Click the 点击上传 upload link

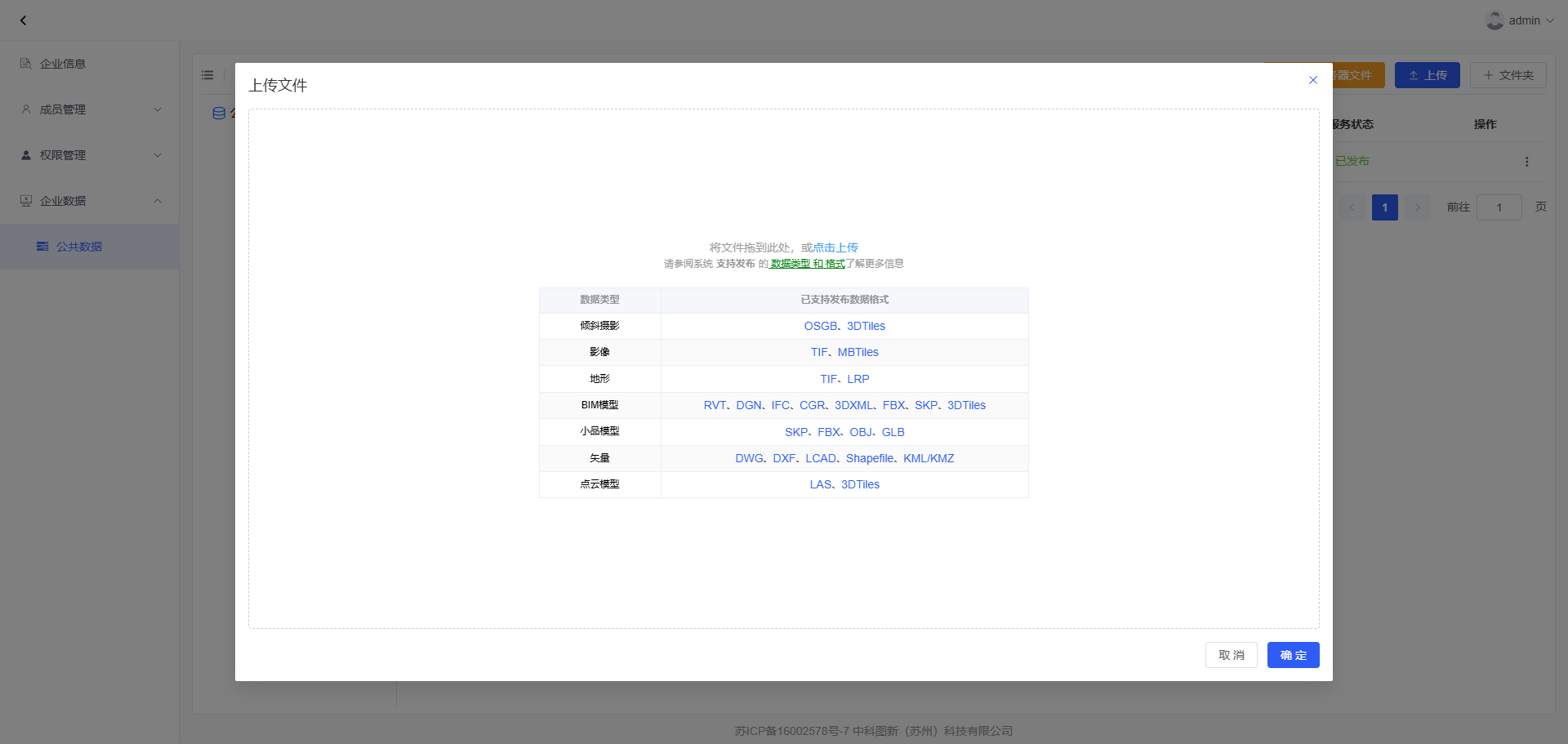click(x=835, y=247)
